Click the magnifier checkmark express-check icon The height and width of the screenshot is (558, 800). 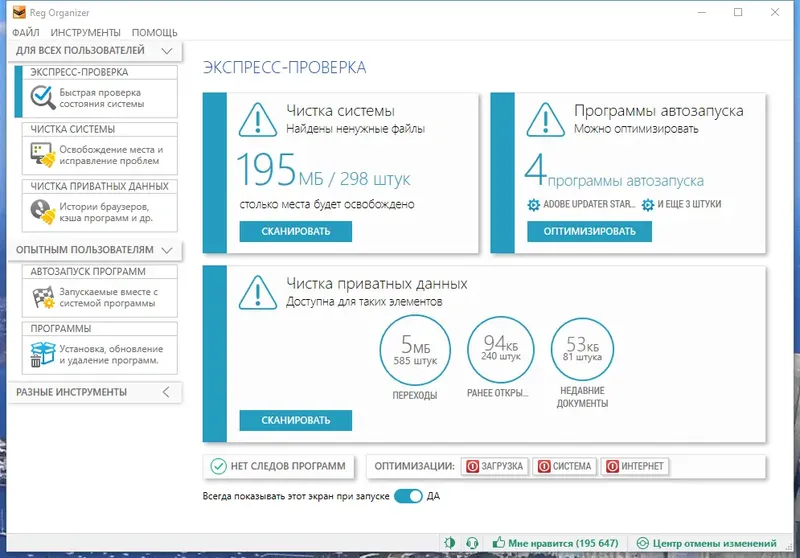point(42,97)
